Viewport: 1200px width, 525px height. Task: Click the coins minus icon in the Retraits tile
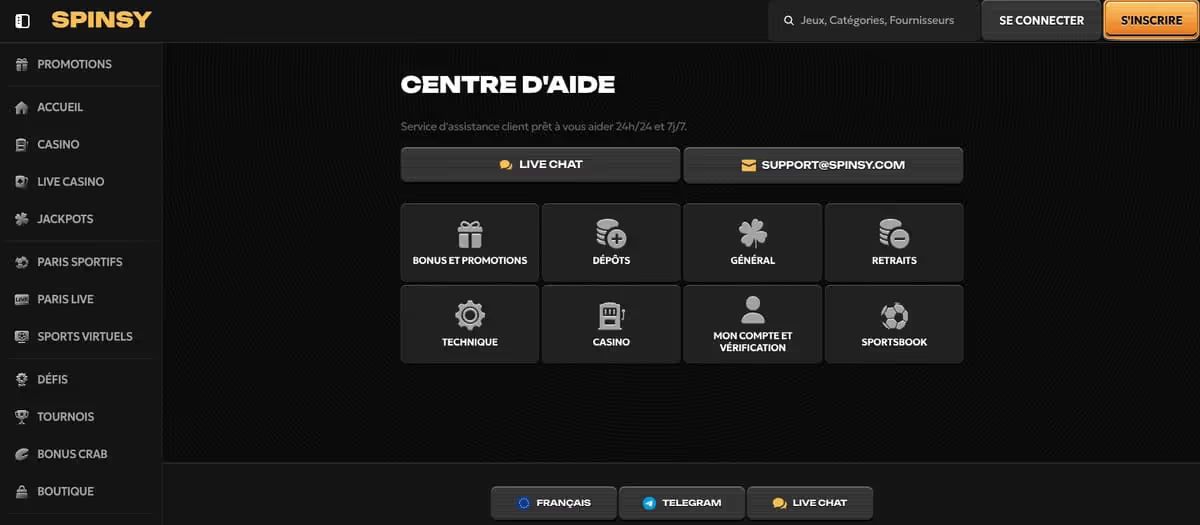click(x=894, y=234)
